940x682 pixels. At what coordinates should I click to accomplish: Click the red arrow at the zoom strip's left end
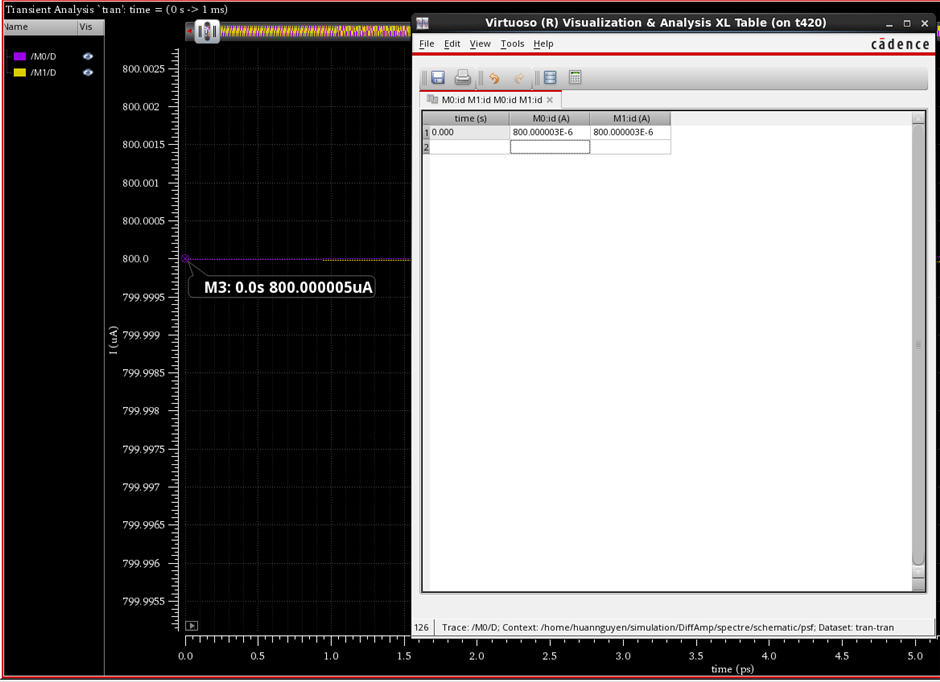[189, 31]
